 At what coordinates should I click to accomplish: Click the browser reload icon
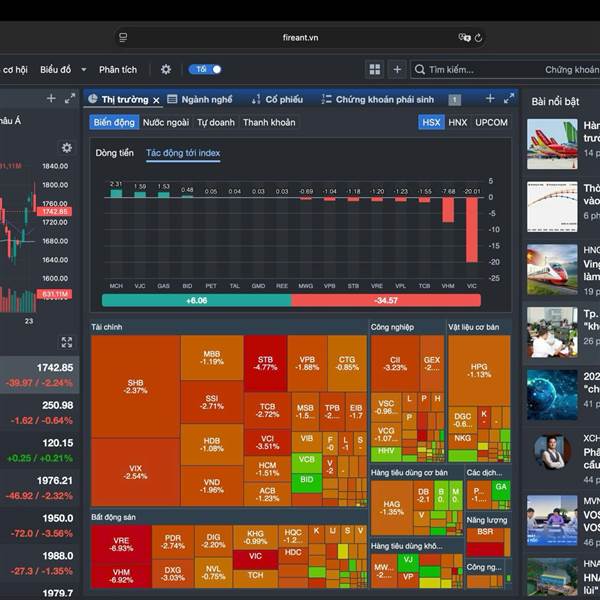click(478, 38)
